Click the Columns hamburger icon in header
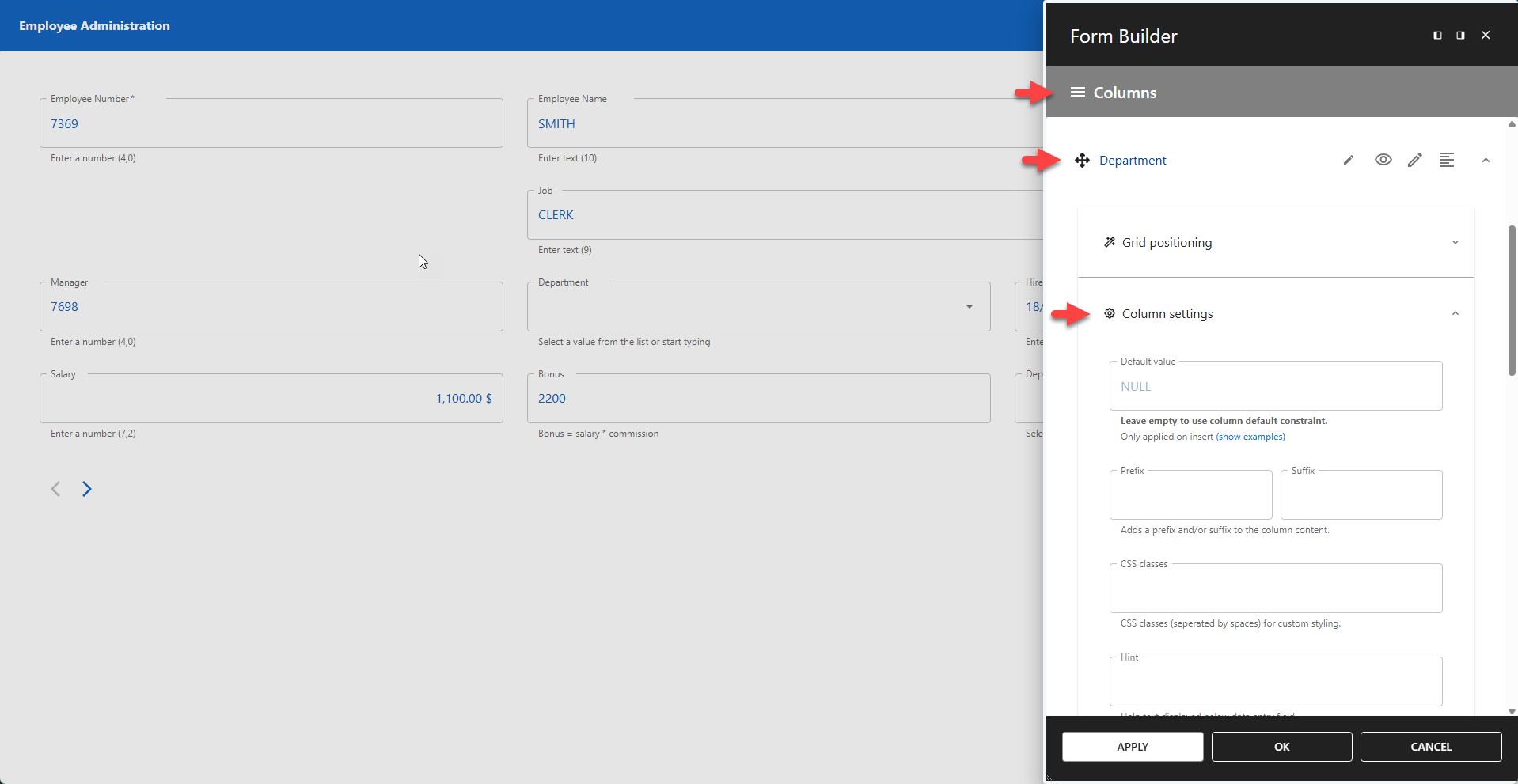 [1077, 92]
